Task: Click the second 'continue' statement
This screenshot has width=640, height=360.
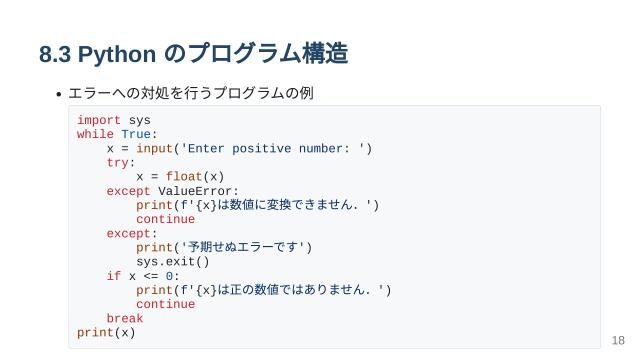Action: (165, 304)
